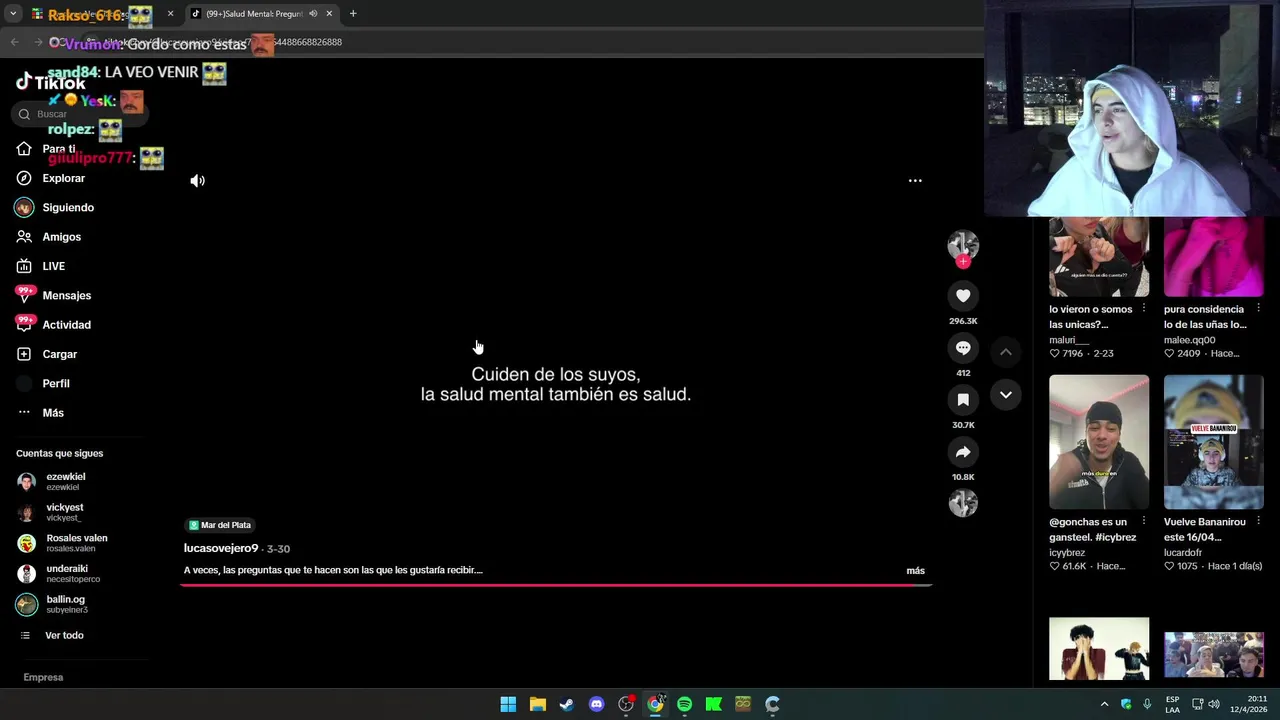Open the Cargar upload page

click(x=46, y=354)
